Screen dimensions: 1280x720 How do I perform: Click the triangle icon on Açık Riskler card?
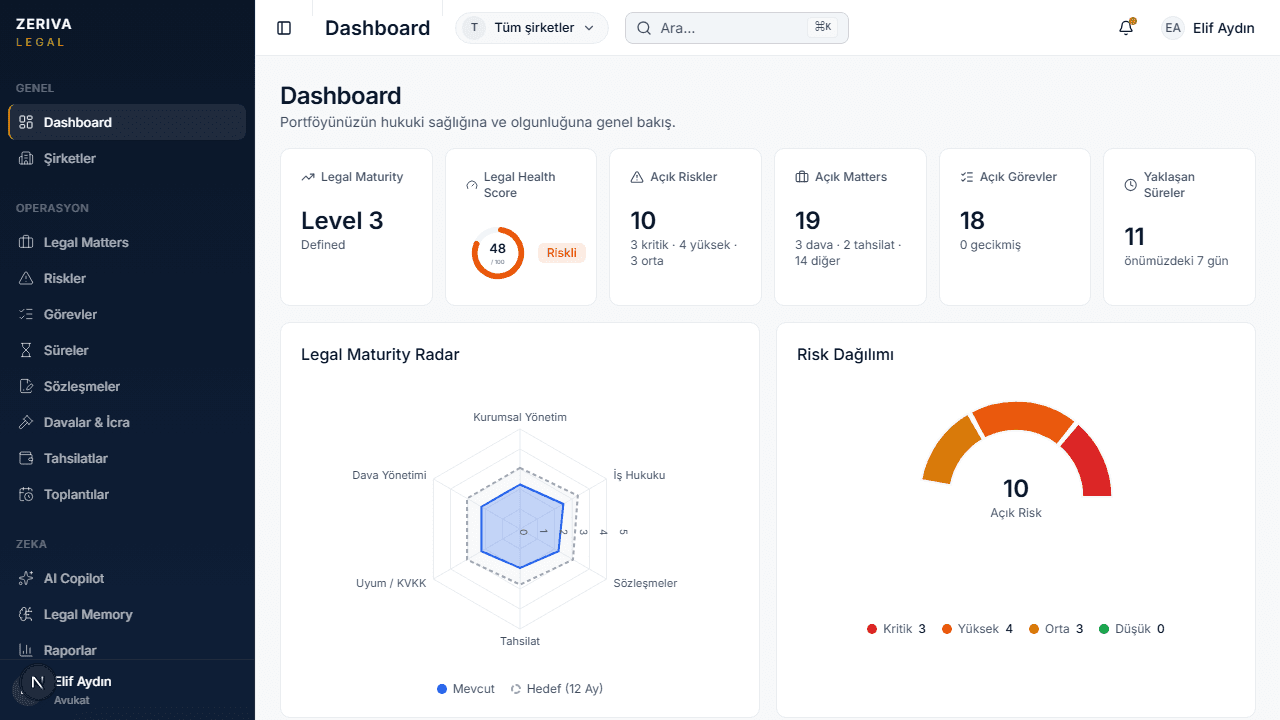[x=637, y=177]
